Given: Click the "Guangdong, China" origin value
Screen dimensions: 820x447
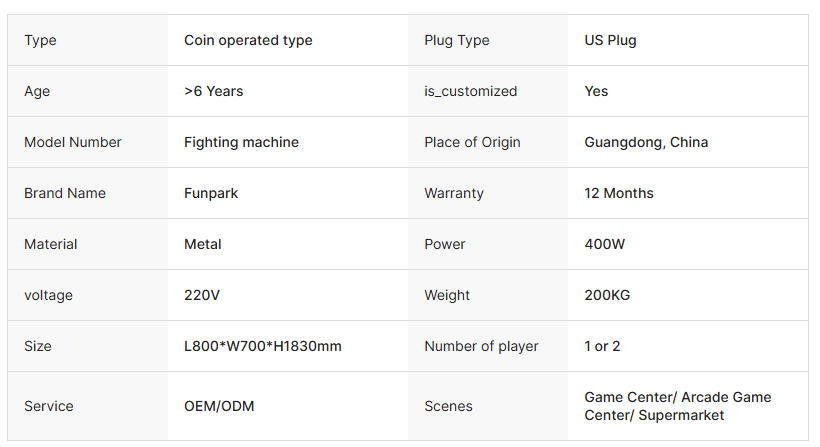Looking at the screenshot, I should [x=646, y=142].
